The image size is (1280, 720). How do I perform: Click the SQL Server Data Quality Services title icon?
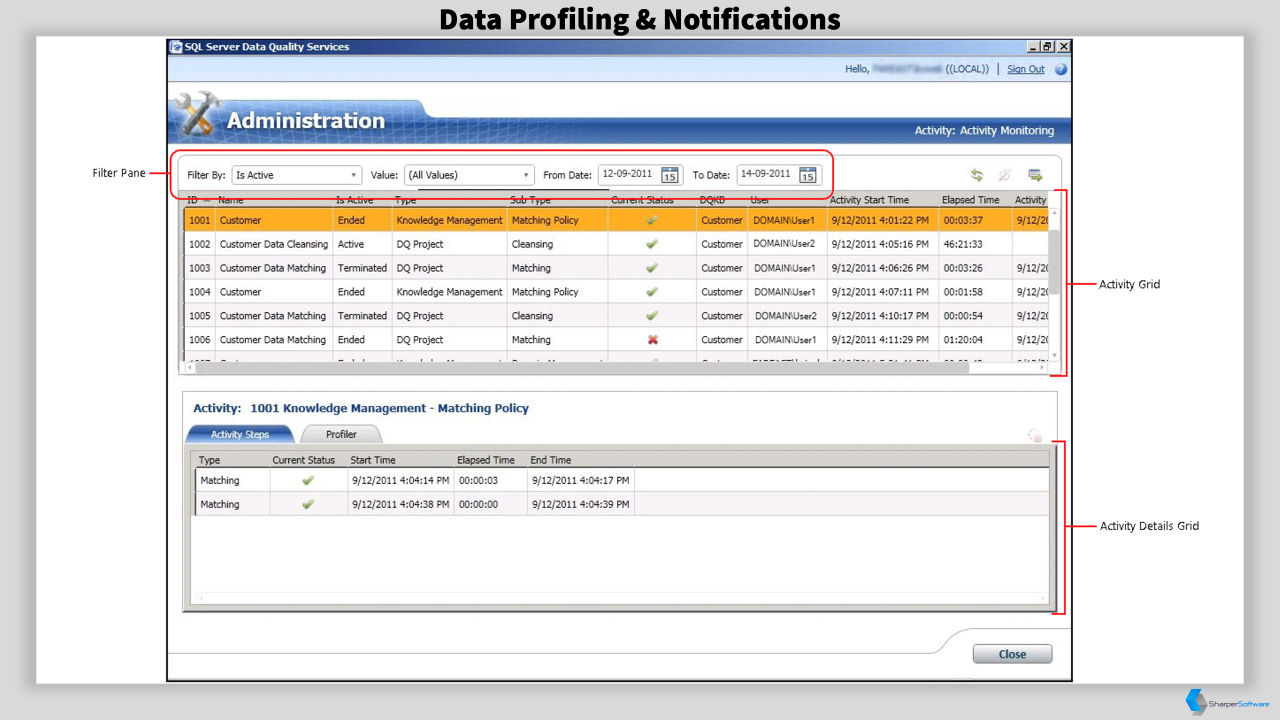click(x=176, y=46)
